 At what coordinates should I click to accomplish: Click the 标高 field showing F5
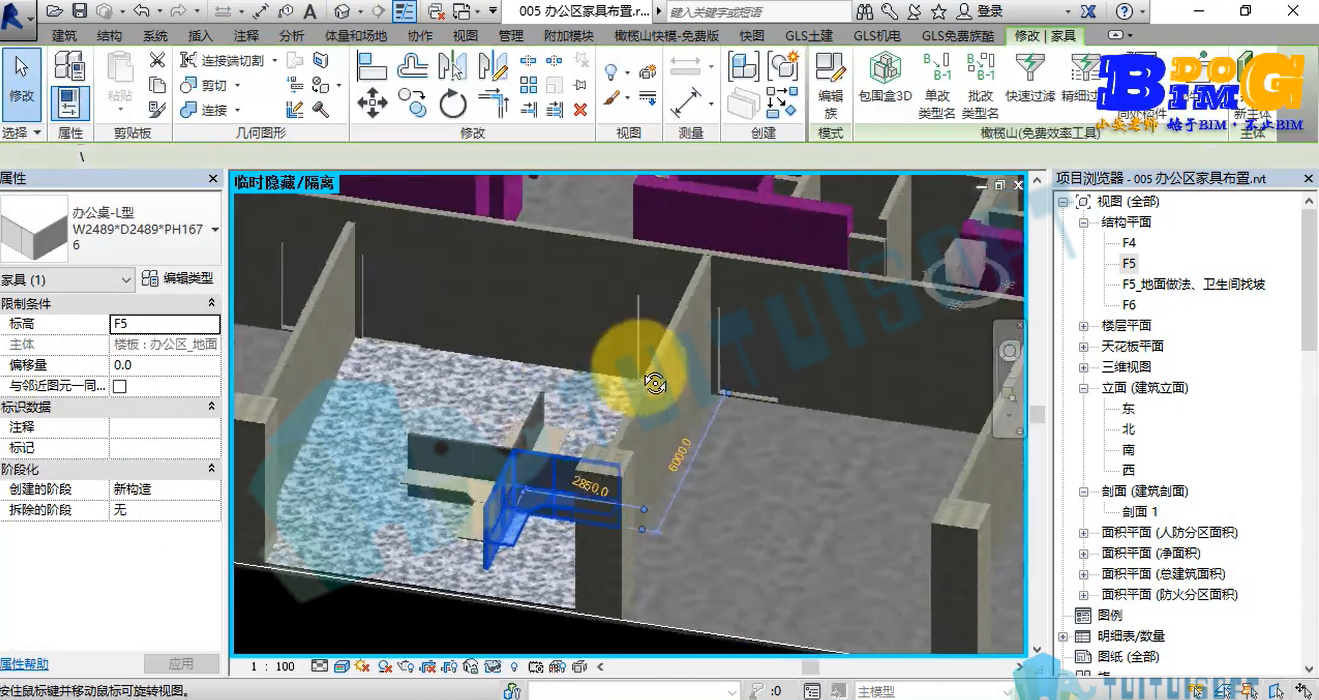point(164,324)
